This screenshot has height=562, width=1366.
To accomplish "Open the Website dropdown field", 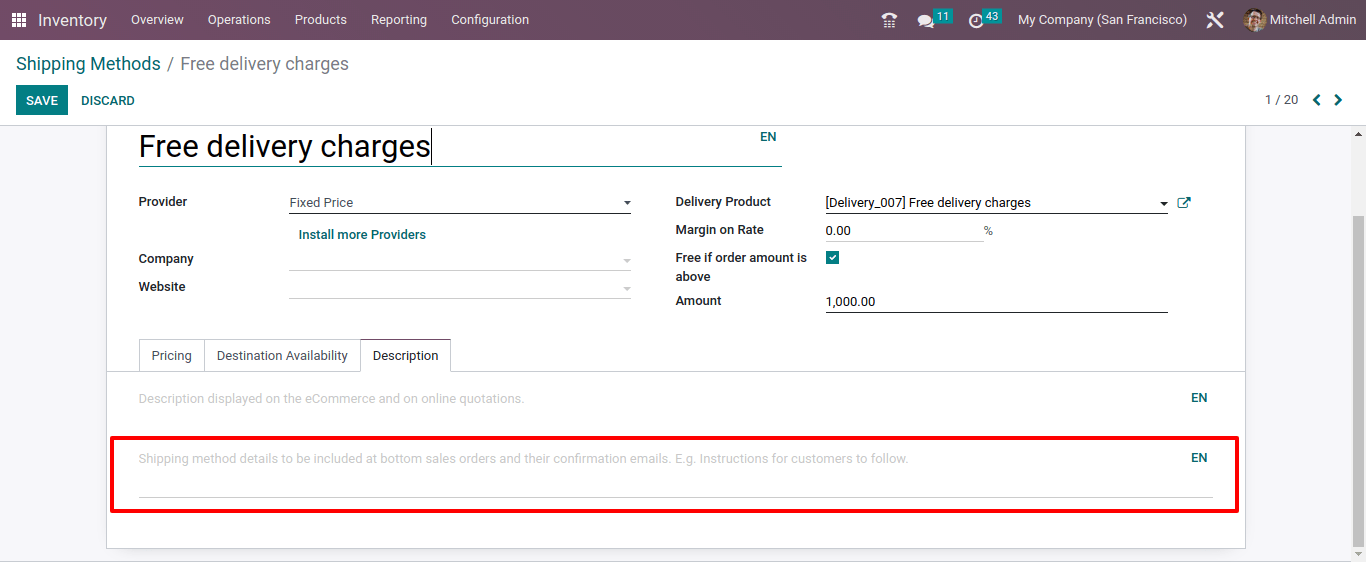I will click(460, 287).
